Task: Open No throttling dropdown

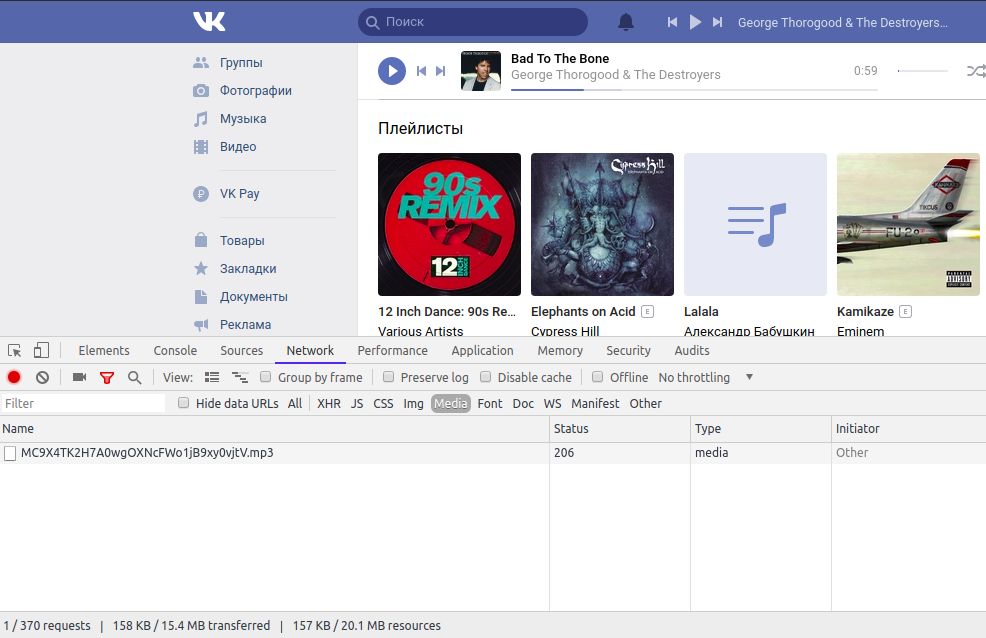Action: (x=706, y=377)
